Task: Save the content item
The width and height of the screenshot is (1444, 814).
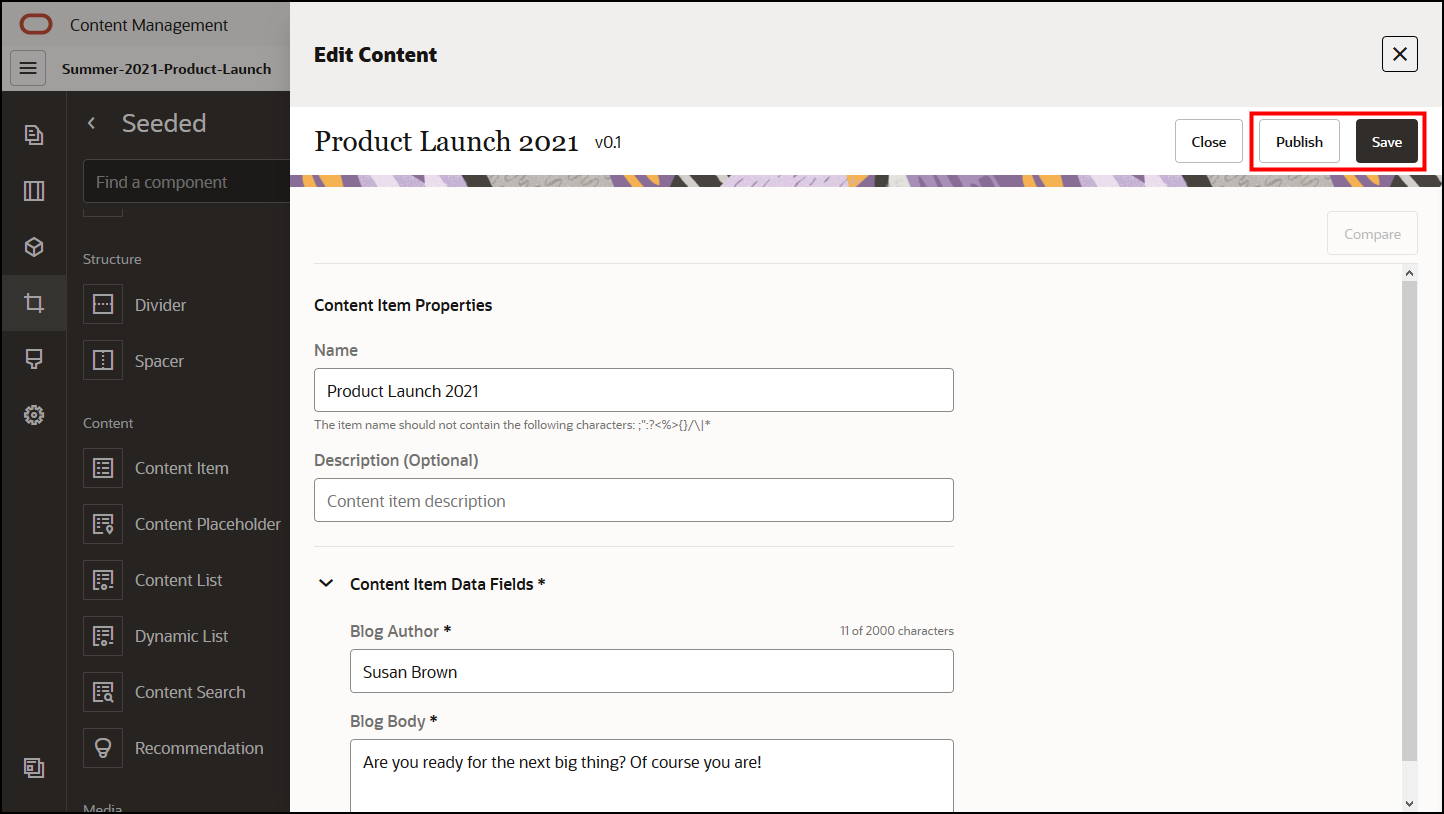Action: click(x=1386, y=142)
